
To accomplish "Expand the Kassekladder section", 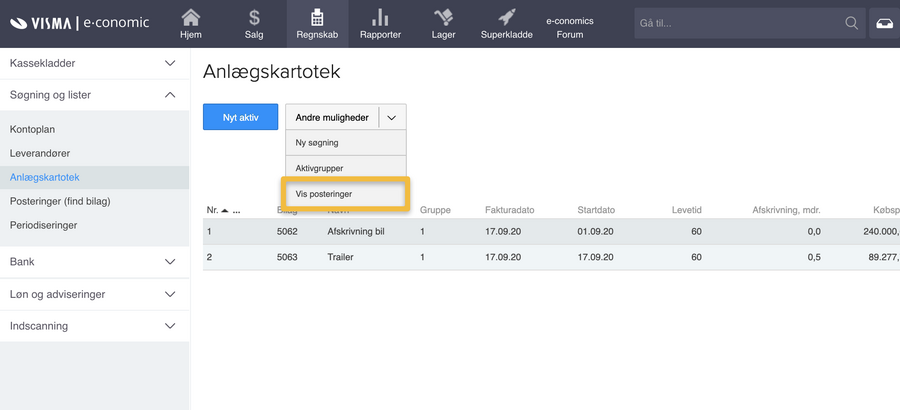I will [170, 63].
